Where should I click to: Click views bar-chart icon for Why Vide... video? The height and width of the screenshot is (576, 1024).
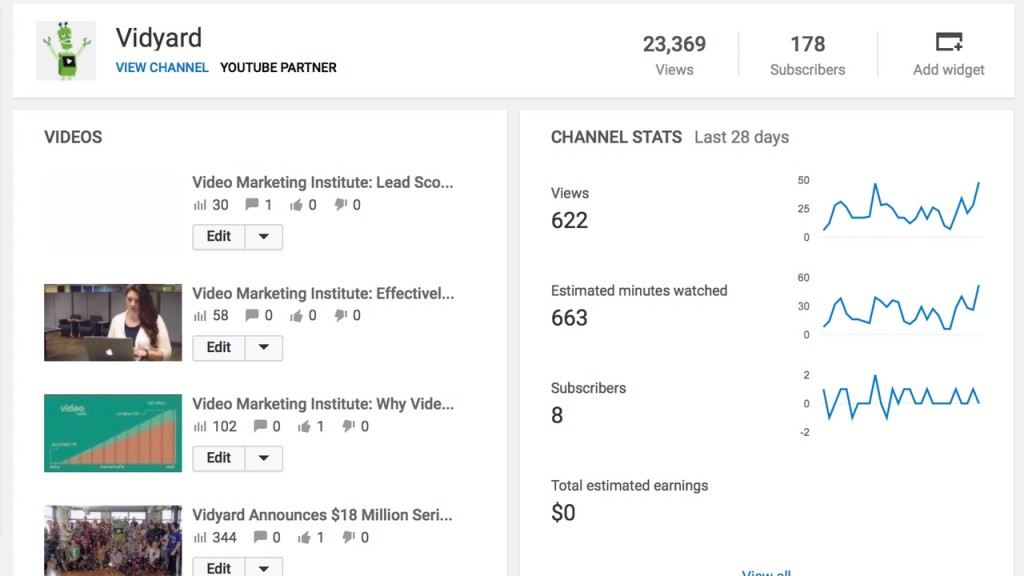200,427
